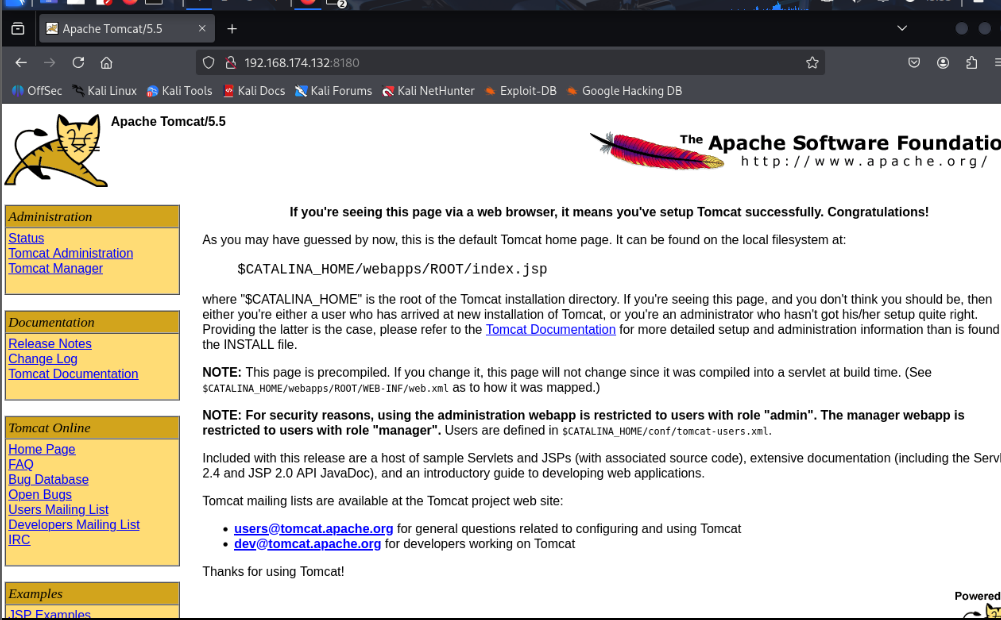Reload the current page

(x=78, y=63)
